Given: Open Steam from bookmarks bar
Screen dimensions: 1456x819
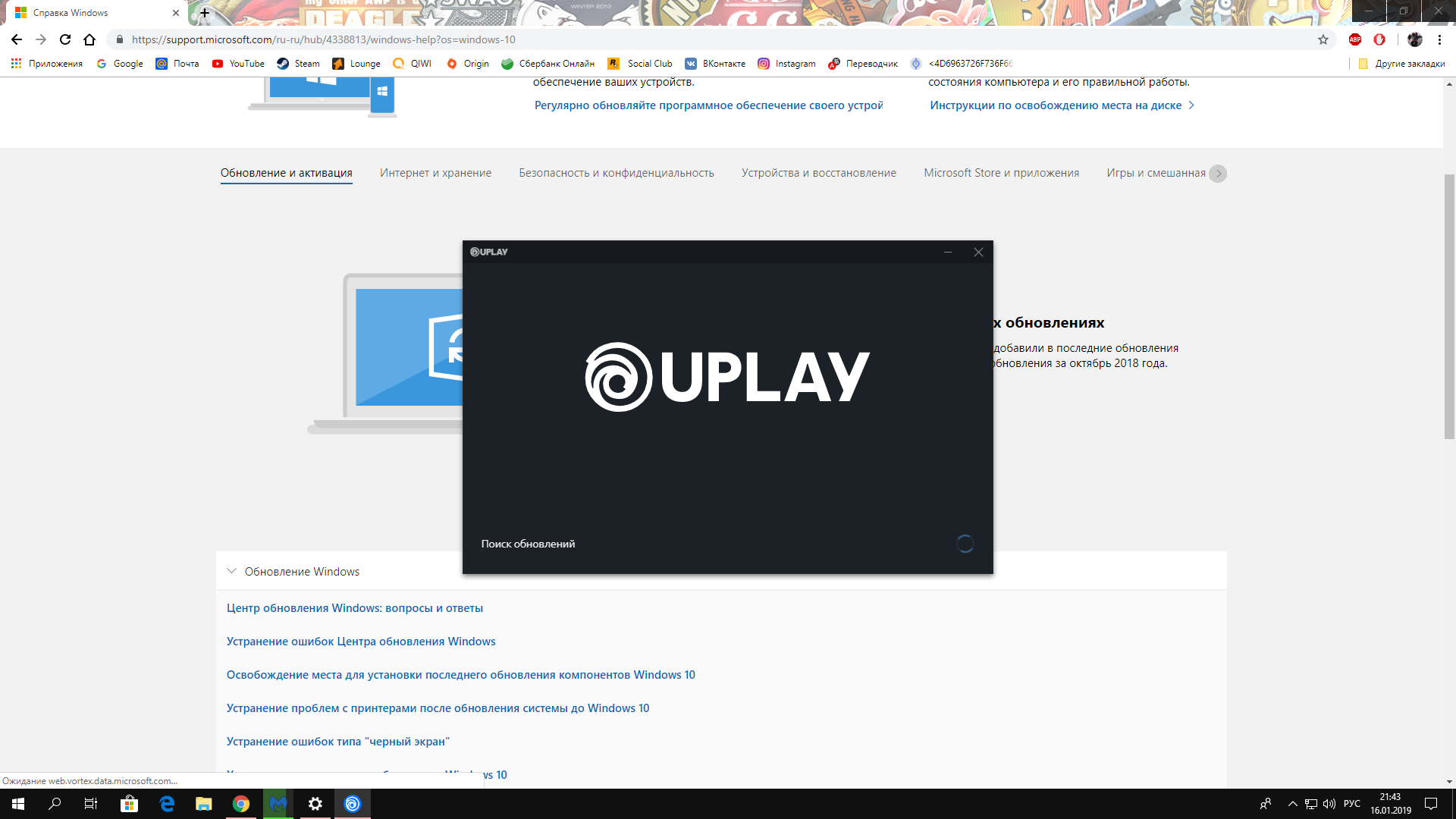Looking at the screenshot, I should (x=297, y=63).
